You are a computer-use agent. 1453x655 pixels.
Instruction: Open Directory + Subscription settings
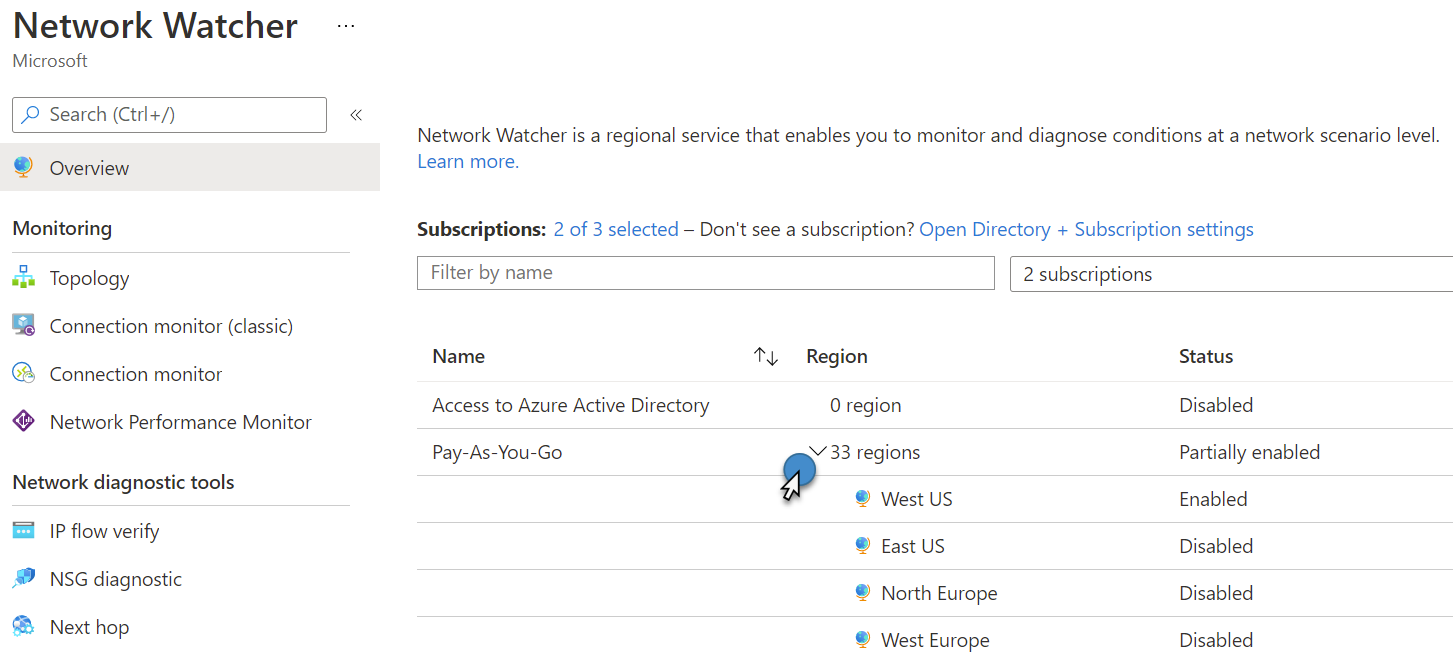(1086, 229)
